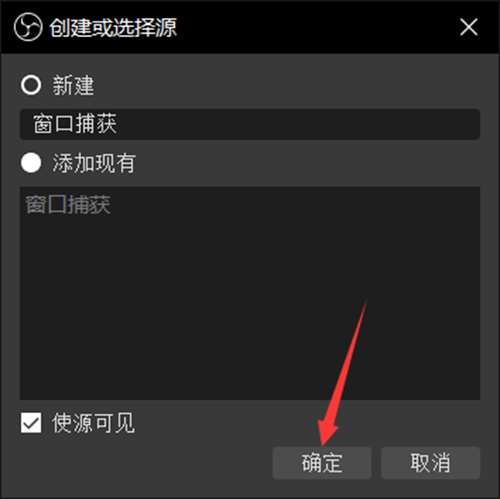The height and width of the screenshot is (499, 500).
Task: Click the hollow circle beside 新建
Action: (31, 85)
